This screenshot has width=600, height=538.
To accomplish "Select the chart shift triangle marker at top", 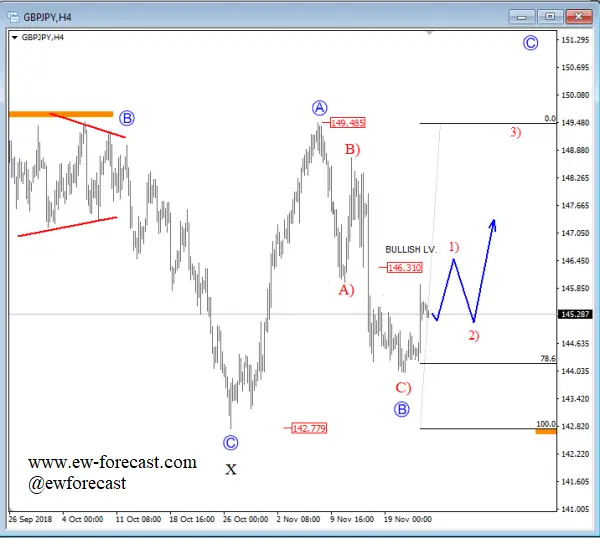I will [430, 33].
